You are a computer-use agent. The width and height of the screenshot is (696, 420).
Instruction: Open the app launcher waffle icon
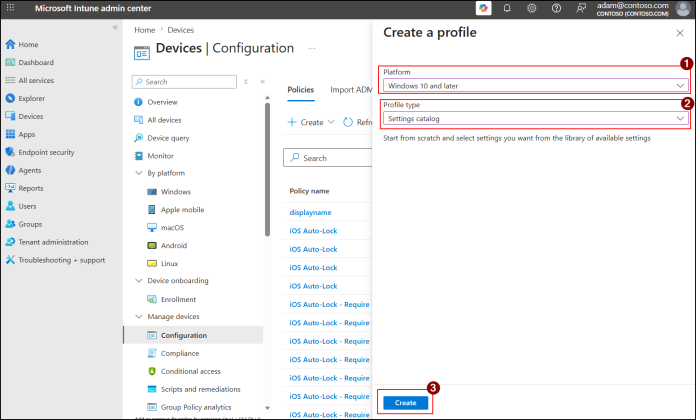point(10,8)
